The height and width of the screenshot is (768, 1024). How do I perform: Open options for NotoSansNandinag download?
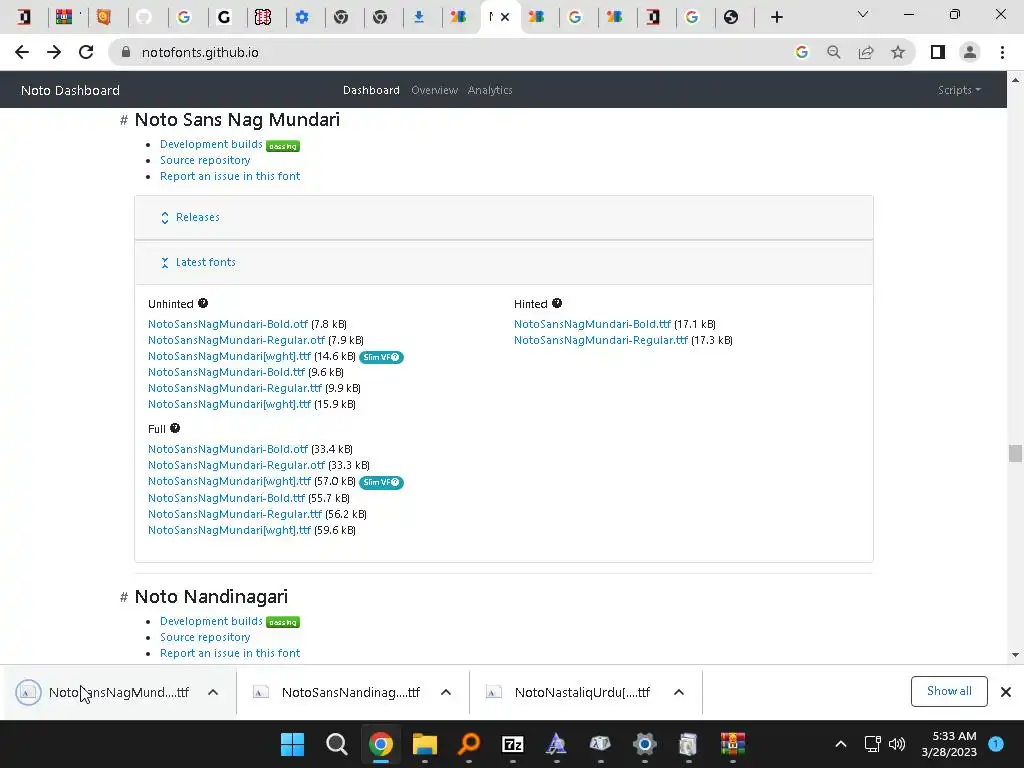tap(446, 692)
